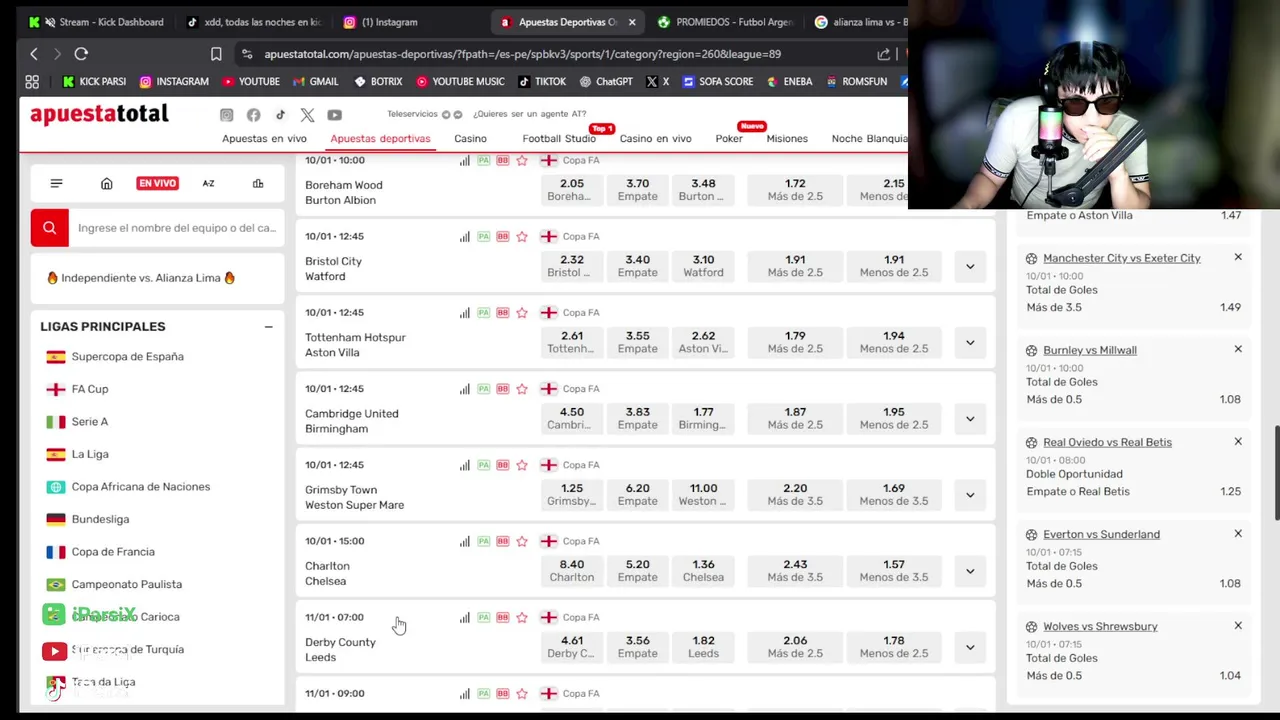This screenshot has width=1280, height=720.
Task: Select Leeds win odds 1.82
Action: click(703, 646)
